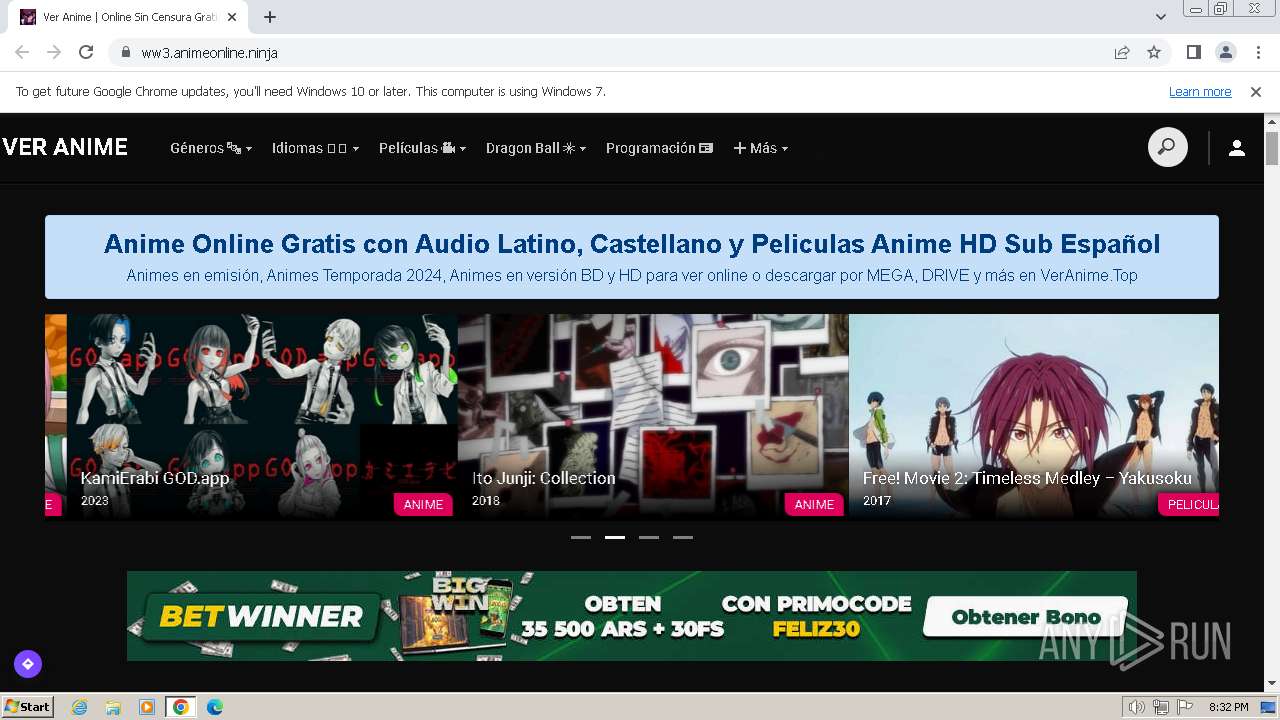
Task: Expand the Idiomas dropdown menu
Action: click(x=315, y=148)
